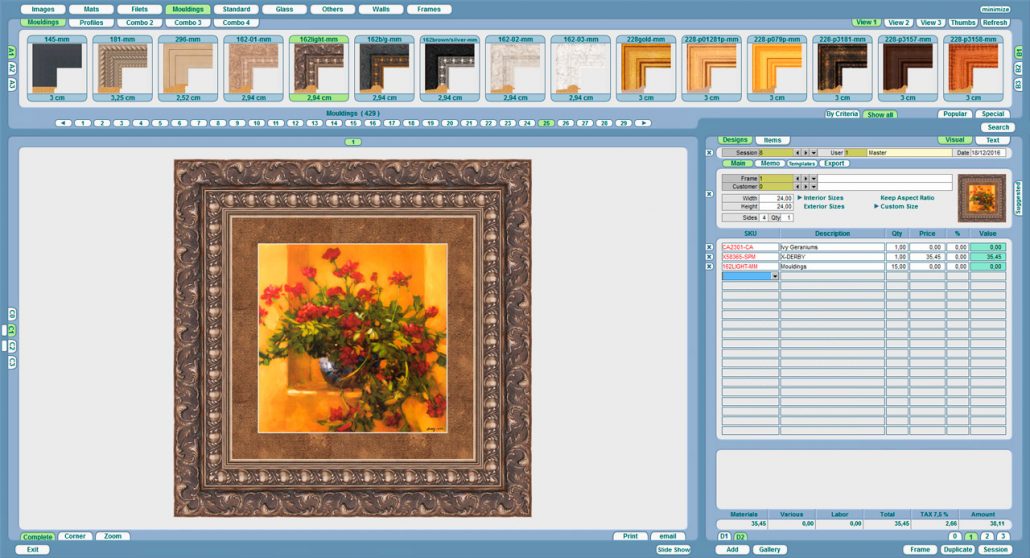Switch to View 3 layout
The height and width of the screenshot is (558, 1030).
931,22
